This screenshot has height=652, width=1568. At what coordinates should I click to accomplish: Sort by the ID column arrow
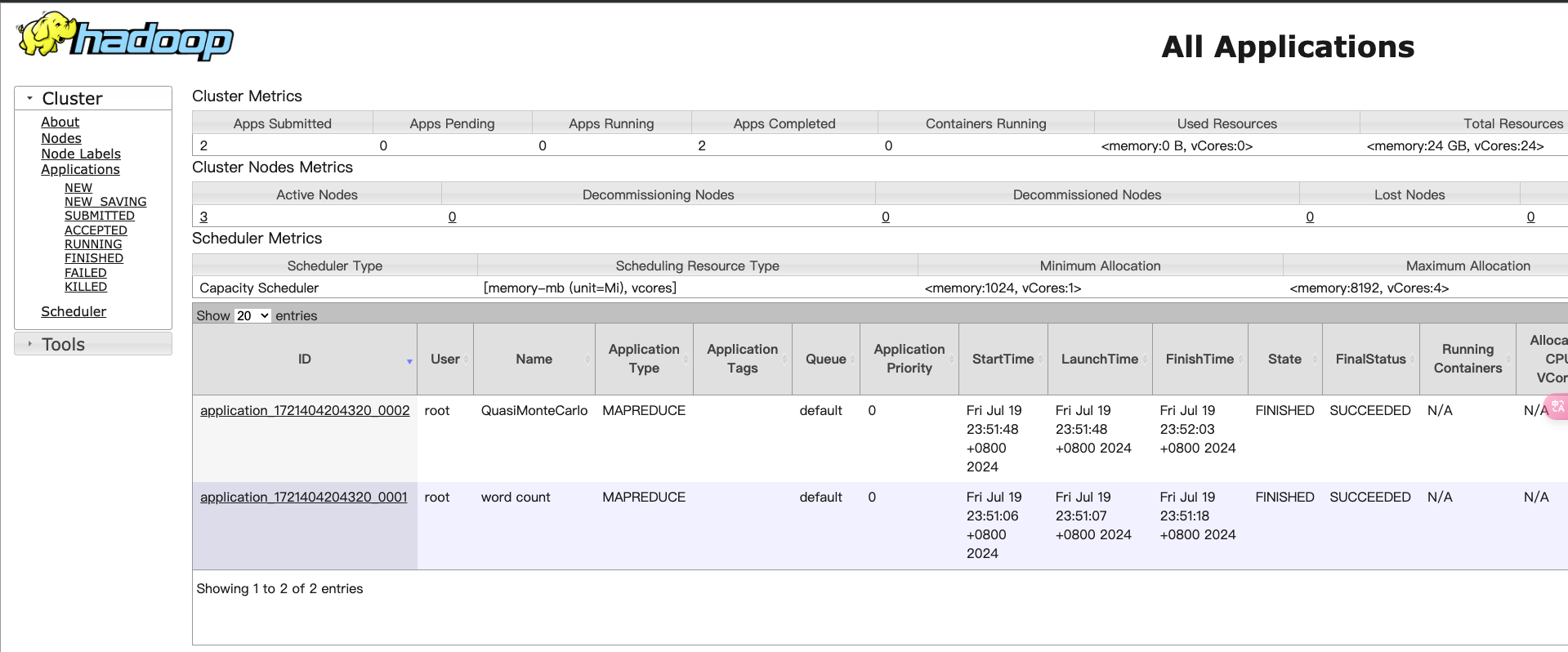(x=409, y=361)
